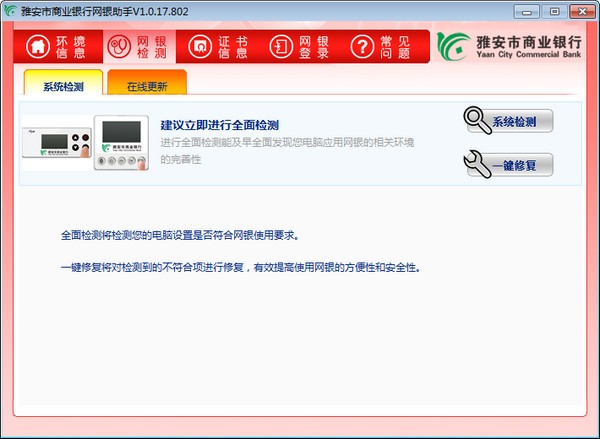Go to 网银登录 login section
This screenshot has height=439, width=600.
tap(300, 46)
